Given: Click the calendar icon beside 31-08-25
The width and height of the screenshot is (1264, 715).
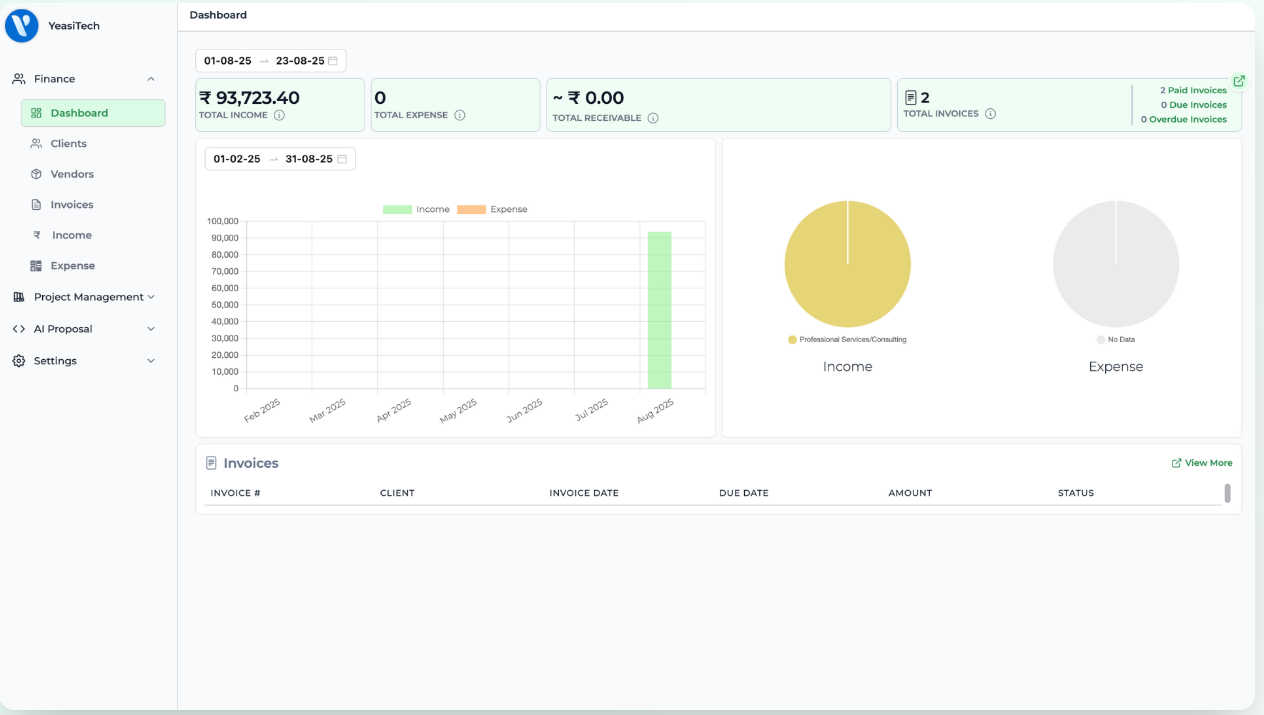Looking at the screenshot, I should (x=342, y=159).
